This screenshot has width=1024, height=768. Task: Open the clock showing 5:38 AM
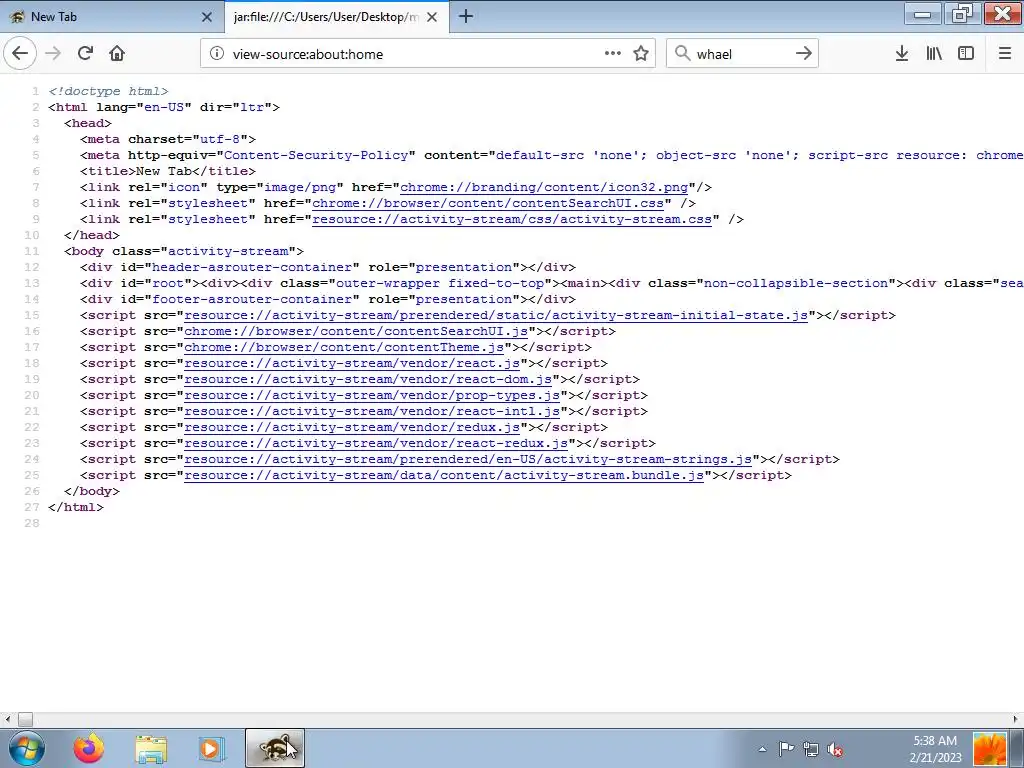click(x=935, y=749)
